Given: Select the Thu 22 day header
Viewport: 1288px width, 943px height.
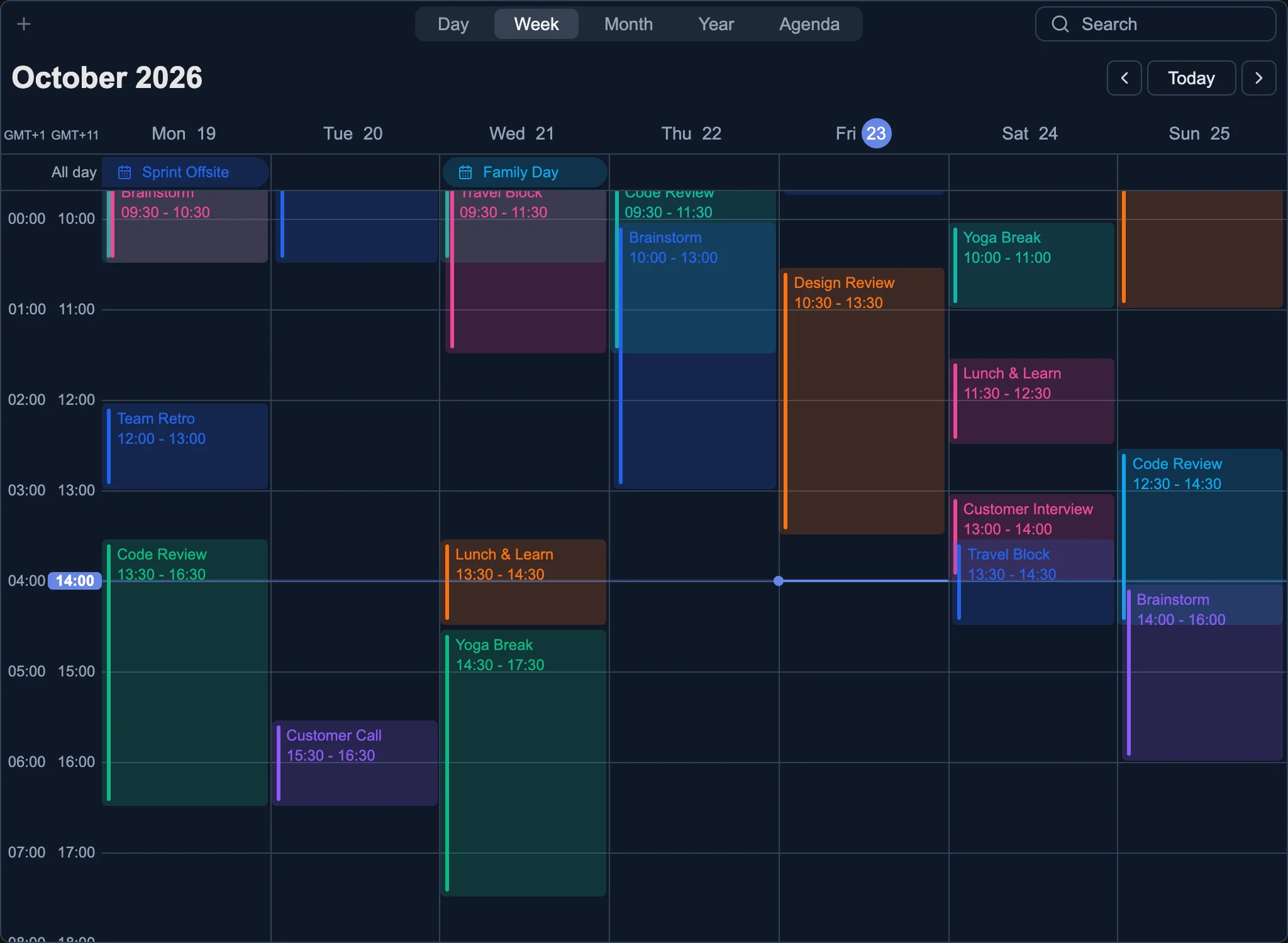Looking at the screenshot, I should tap(691, 133).
